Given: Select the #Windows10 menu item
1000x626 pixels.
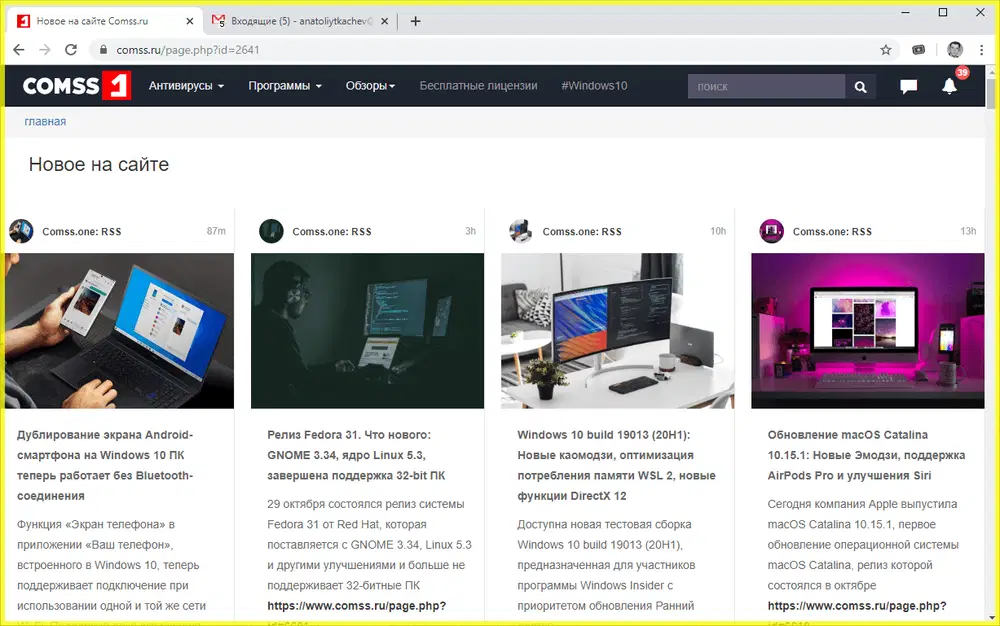Looking at the screenshot, I should 594,86.
